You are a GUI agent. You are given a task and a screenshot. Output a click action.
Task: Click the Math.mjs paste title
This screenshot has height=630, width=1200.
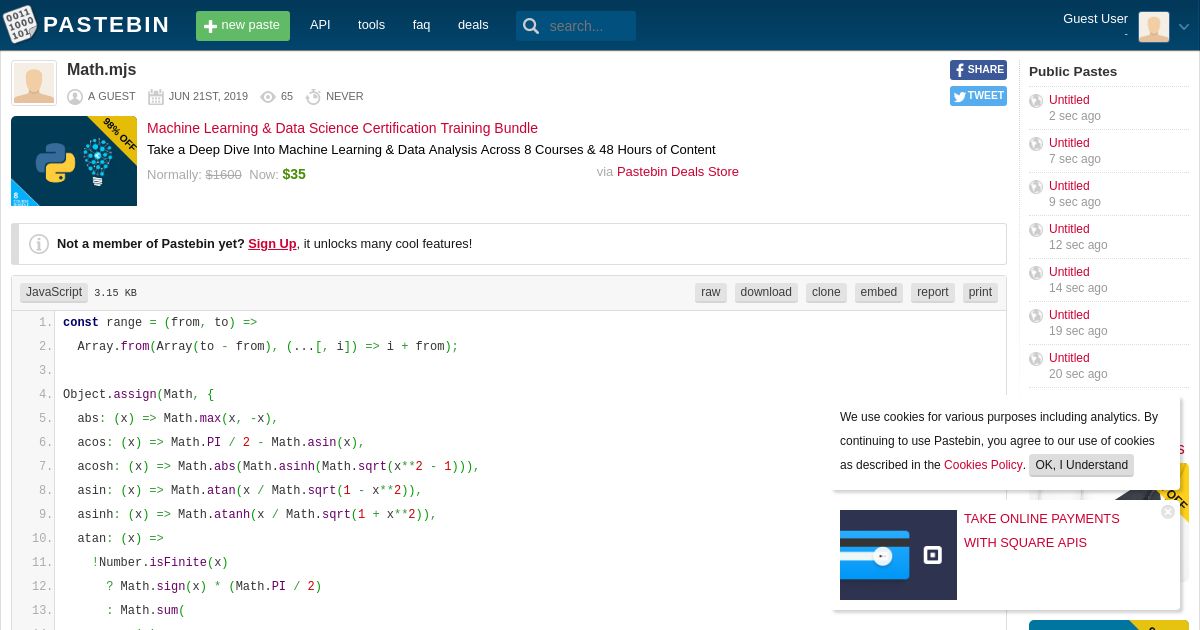click(x=101, y=70)
